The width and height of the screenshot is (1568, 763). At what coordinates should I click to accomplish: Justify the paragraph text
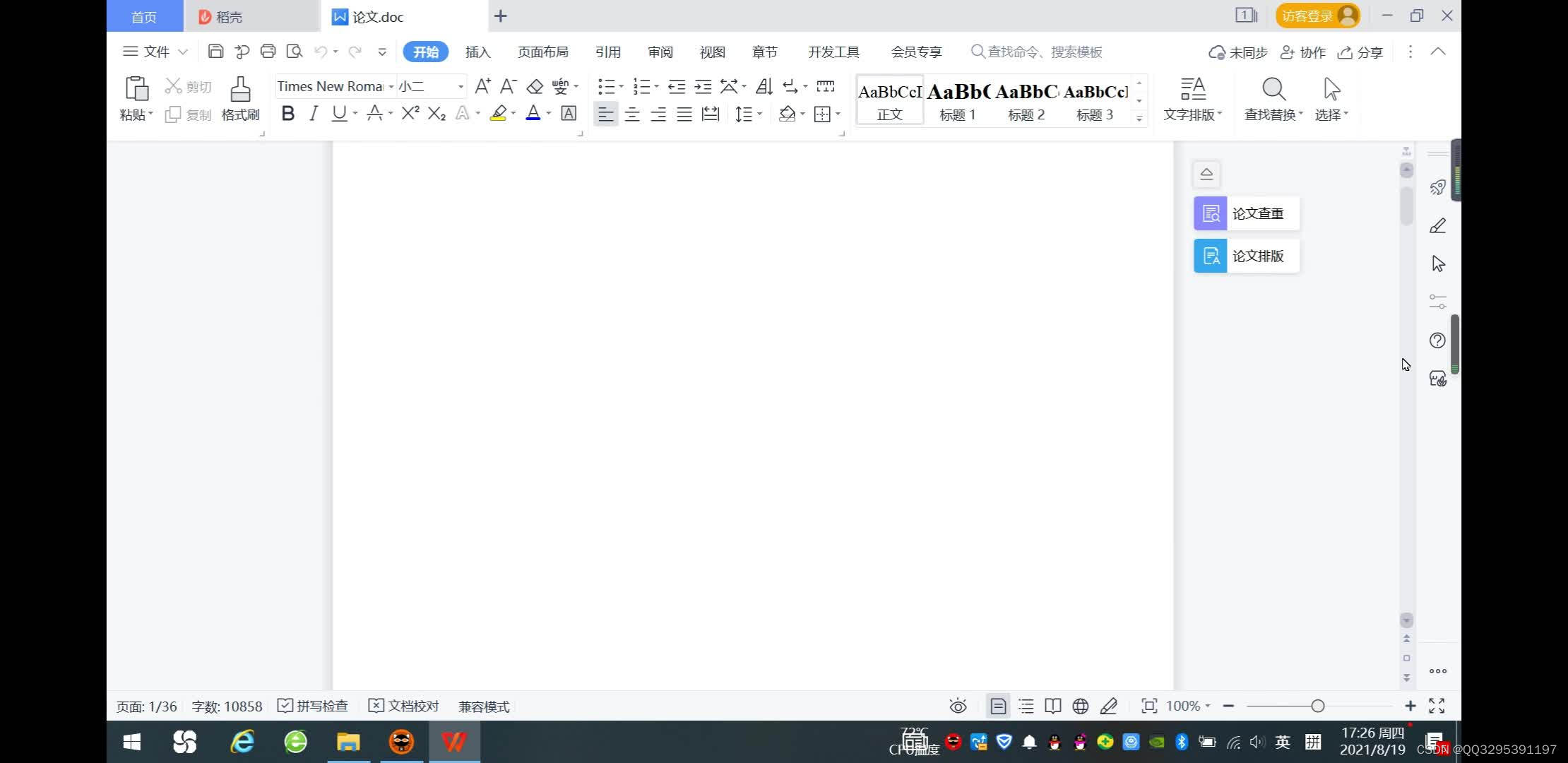684,114
